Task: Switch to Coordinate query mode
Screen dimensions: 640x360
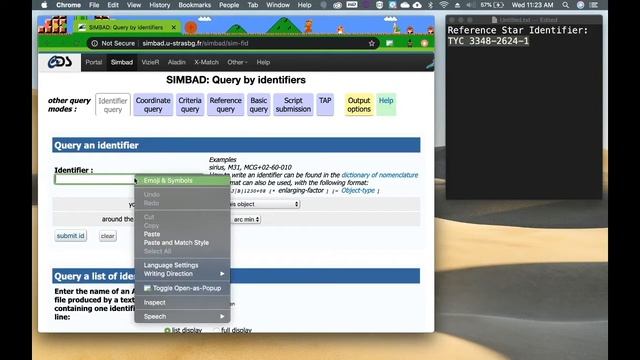Action: [x=153, y=104]
